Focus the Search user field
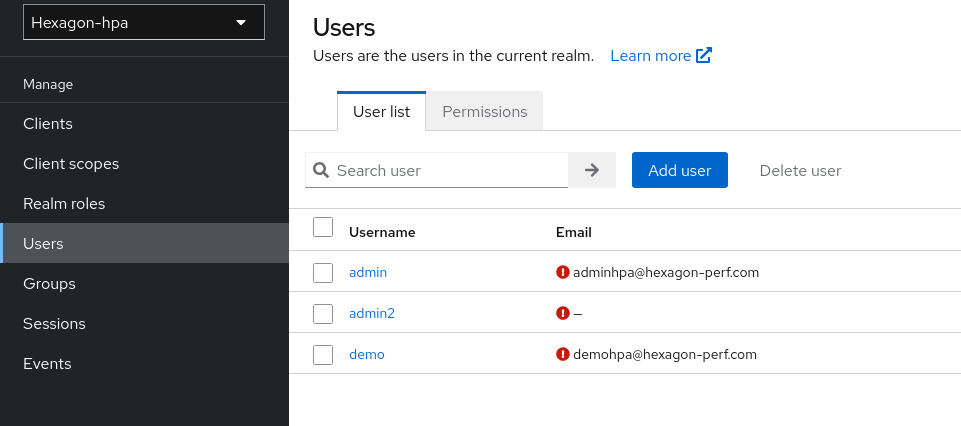Viewport: 961px width, 426px height. tap(436, 170)
